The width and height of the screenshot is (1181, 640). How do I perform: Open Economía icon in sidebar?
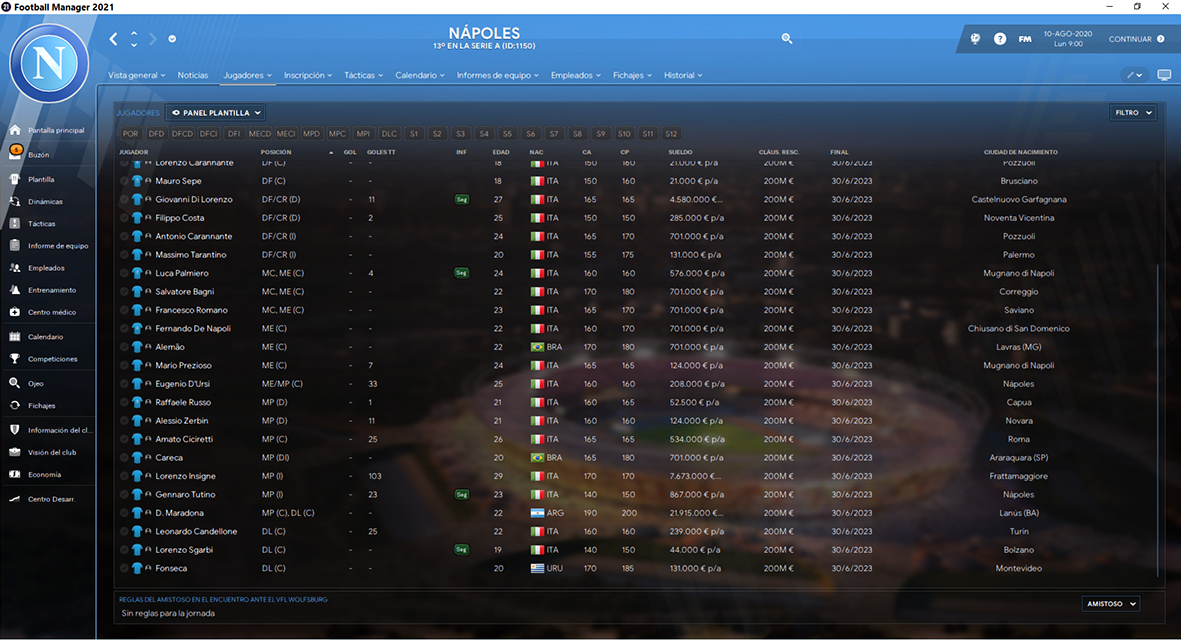[x=14, y=474]
